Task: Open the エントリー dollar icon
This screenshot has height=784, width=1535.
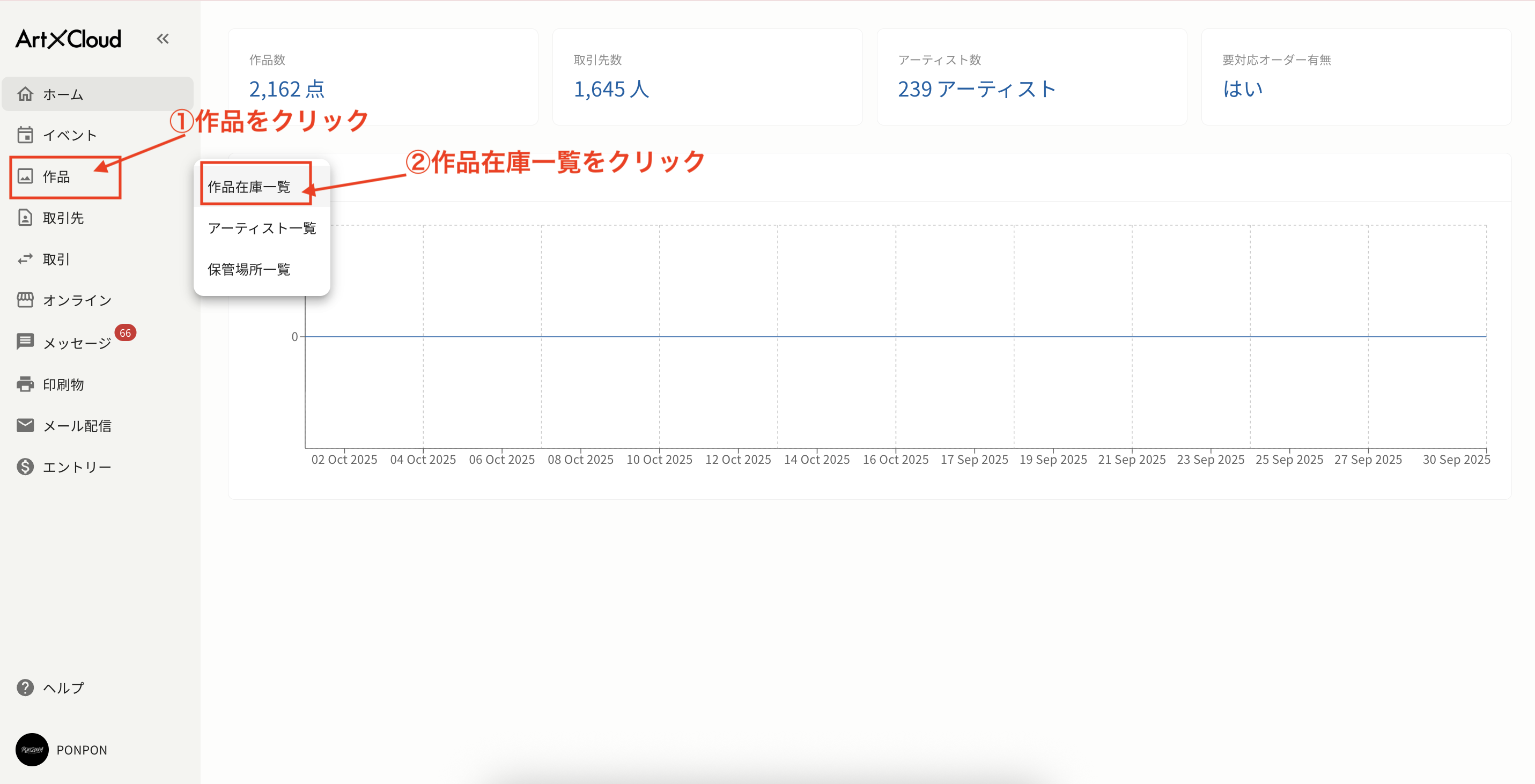Action: 26,466
